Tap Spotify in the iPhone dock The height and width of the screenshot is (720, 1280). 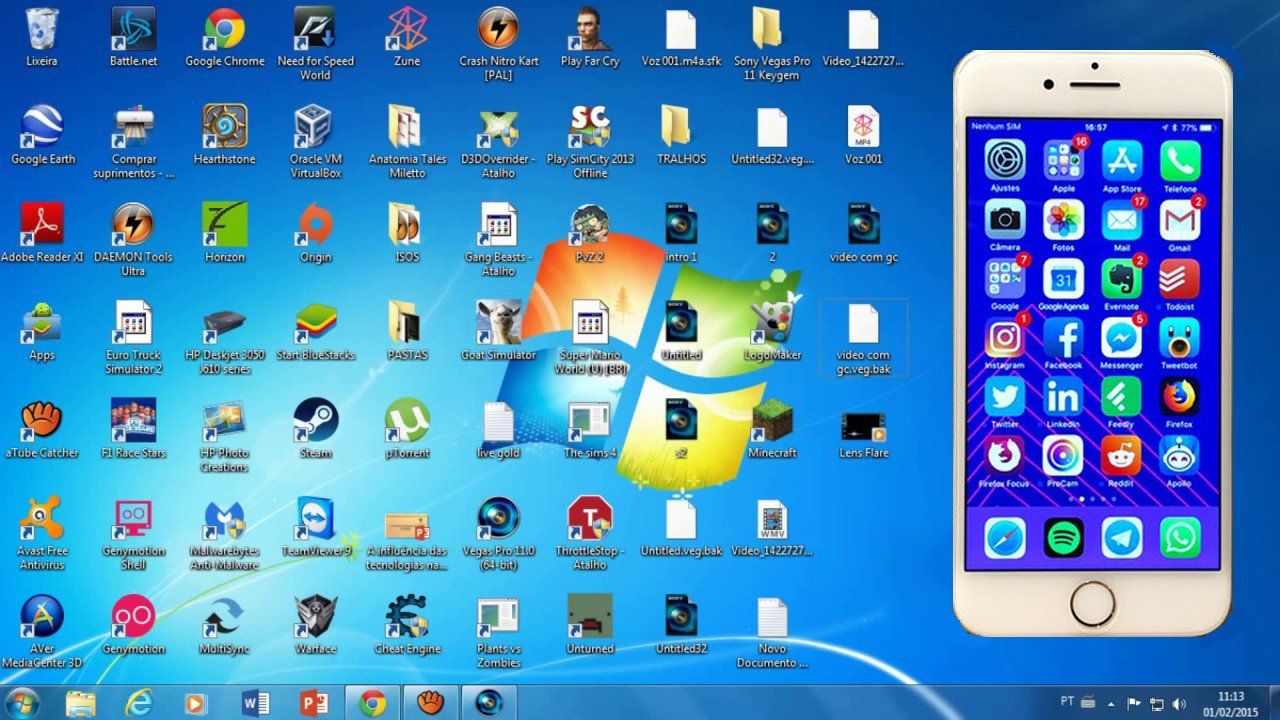click(x=1063, y=538)
